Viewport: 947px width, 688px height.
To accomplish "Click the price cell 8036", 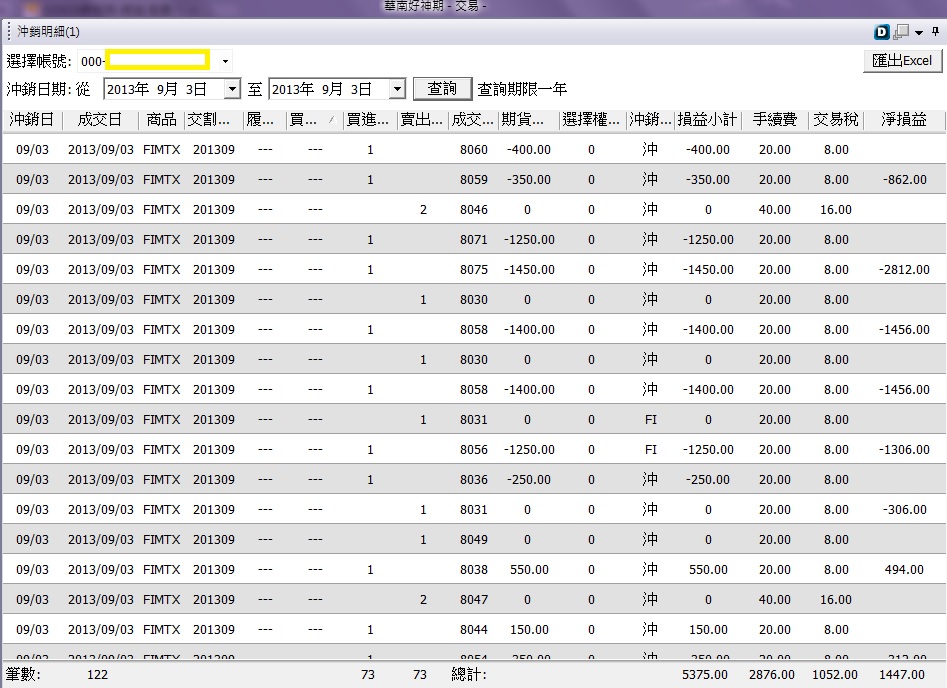I will click(x=474, y=480).
